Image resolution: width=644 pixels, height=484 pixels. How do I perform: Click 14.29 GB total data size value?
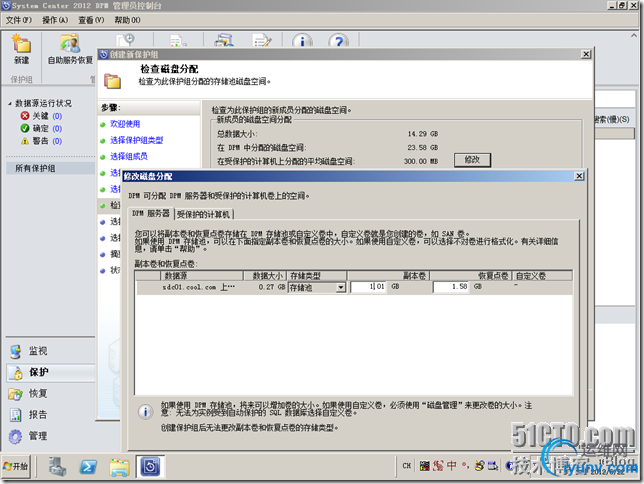[x=423, y=134]
